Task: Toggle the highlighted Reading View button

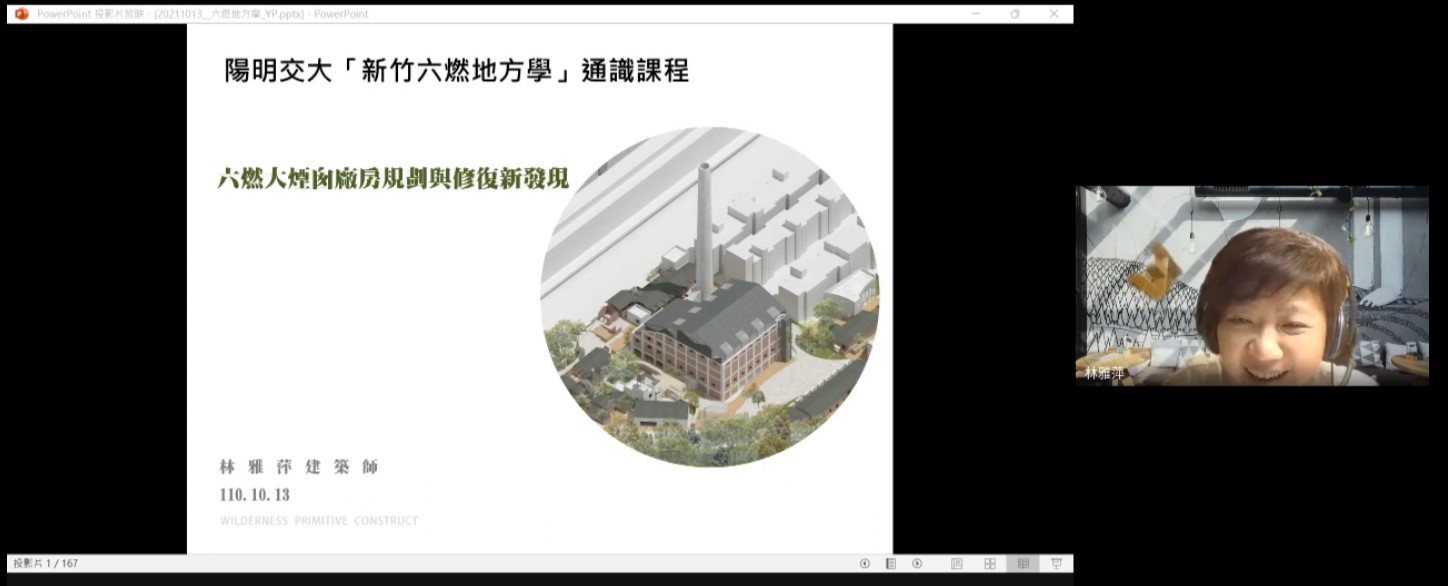Action: [1023, 564]
